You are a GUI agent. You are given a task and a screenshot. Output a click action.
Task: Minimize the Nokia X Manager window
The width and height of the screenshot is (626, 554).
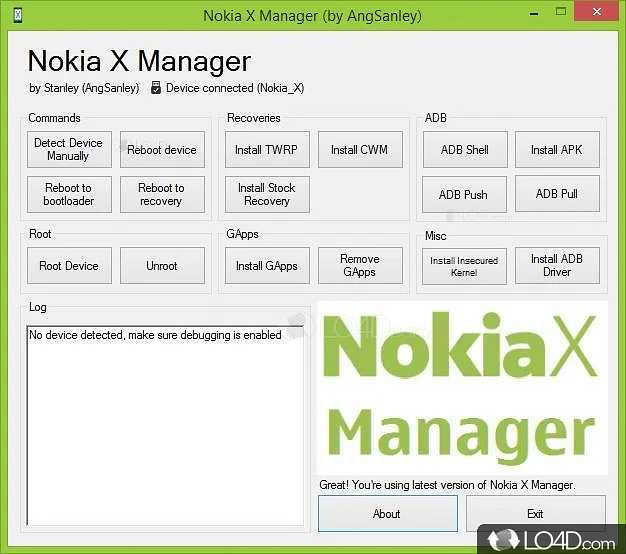(534, 13)
